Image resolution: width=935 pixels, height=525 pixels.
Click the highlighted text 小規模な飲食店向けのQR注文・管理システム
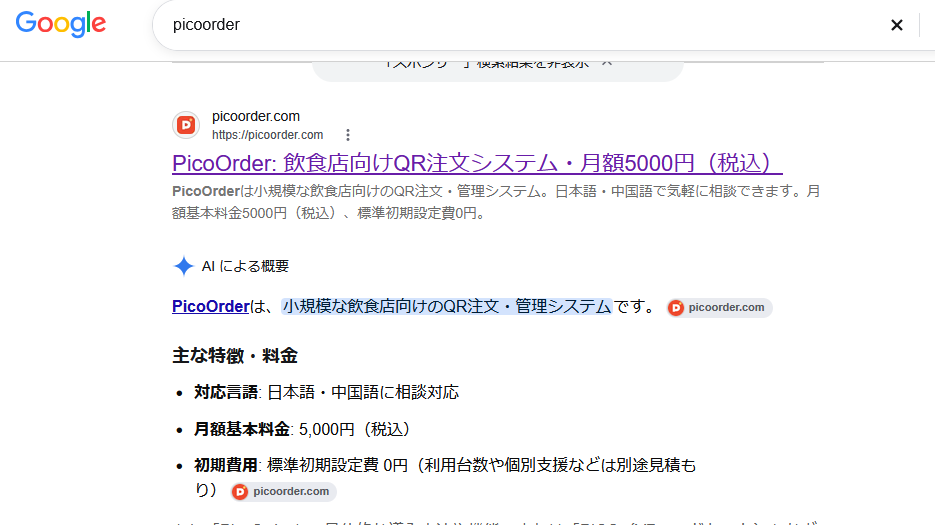click(447, 306)
